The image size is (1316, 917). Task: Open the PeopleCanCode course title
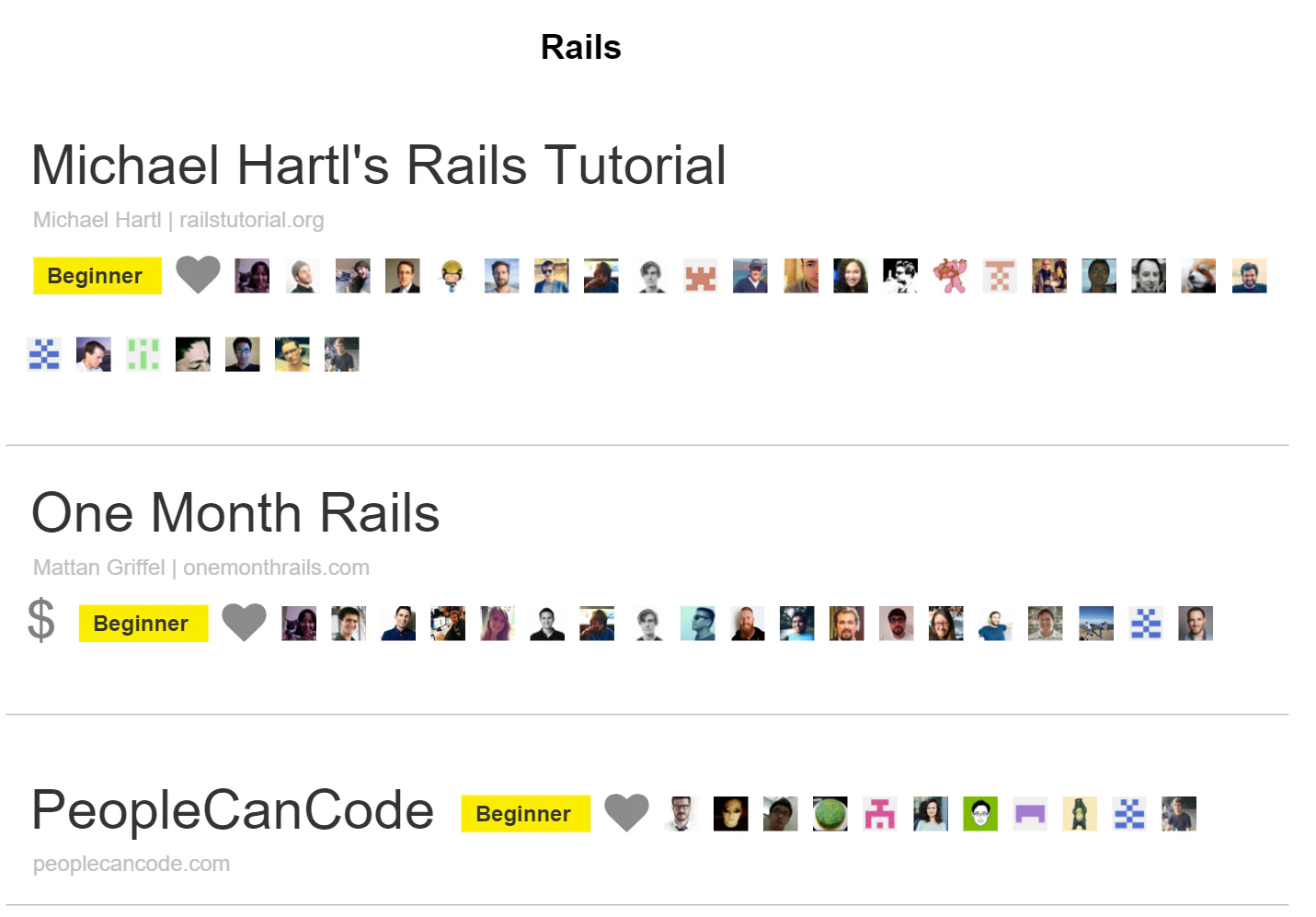tap(232, 810)
